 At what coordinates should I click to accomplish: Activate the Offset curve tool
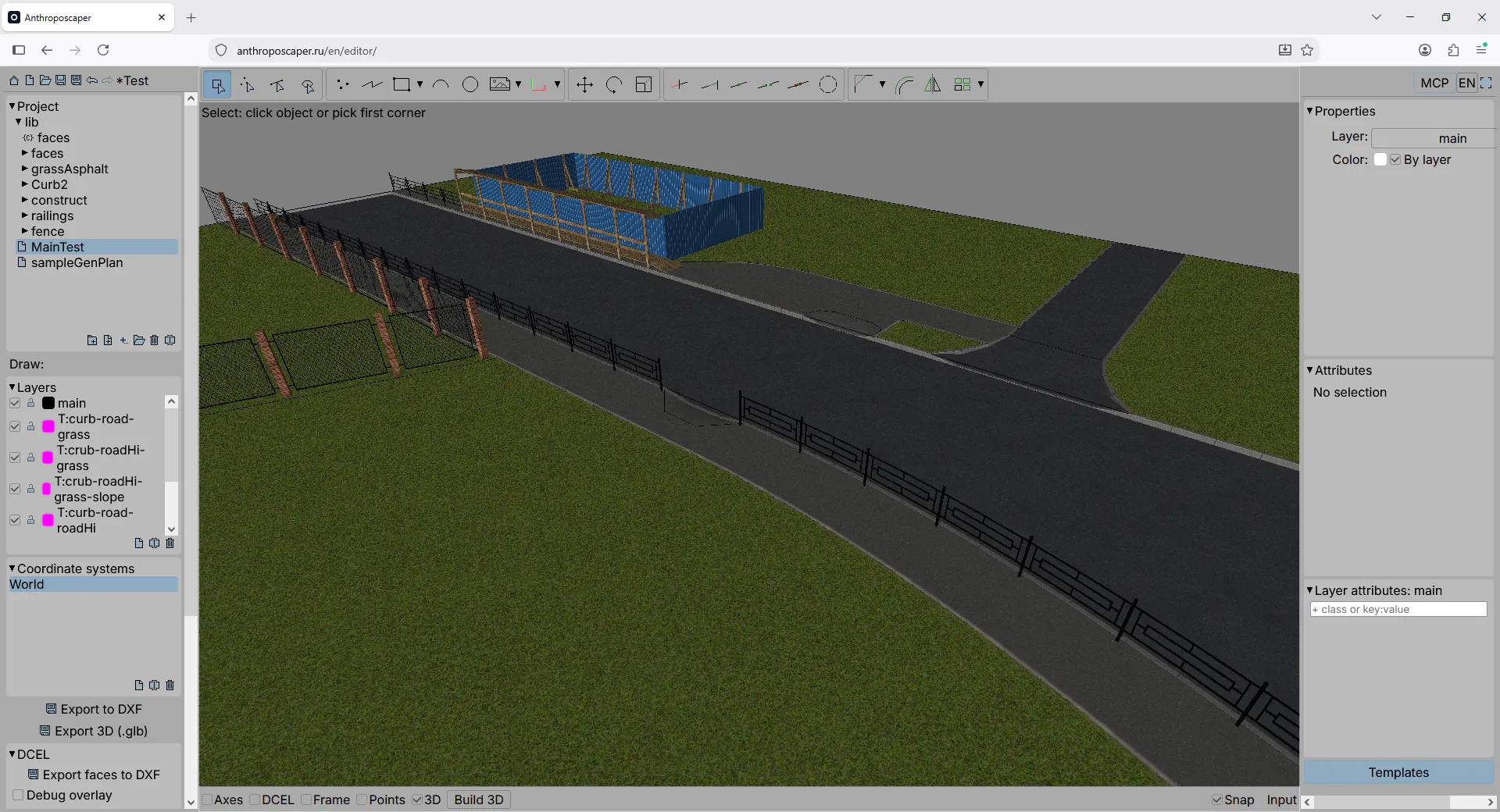point(904,84)
